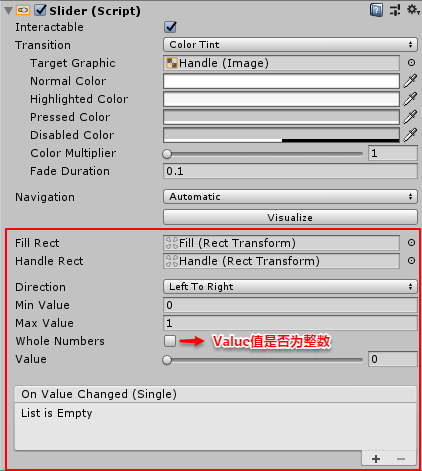
Task: Open object picker for Handle Rect
Action: 412,261
